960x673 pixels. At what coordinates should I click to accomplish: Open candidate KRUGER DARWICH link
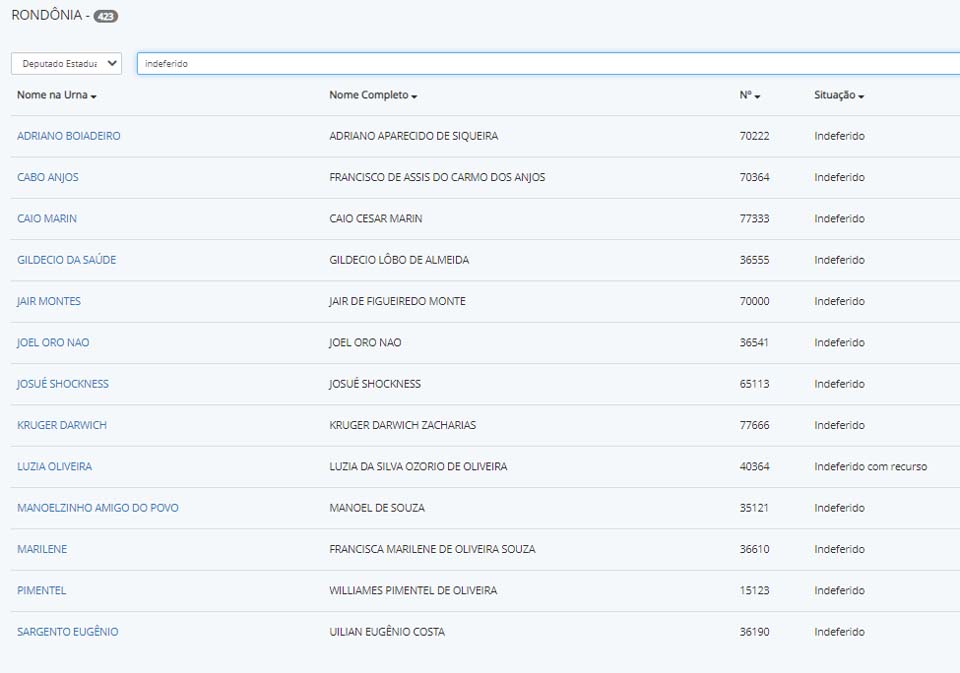click(x=62, y=425)
